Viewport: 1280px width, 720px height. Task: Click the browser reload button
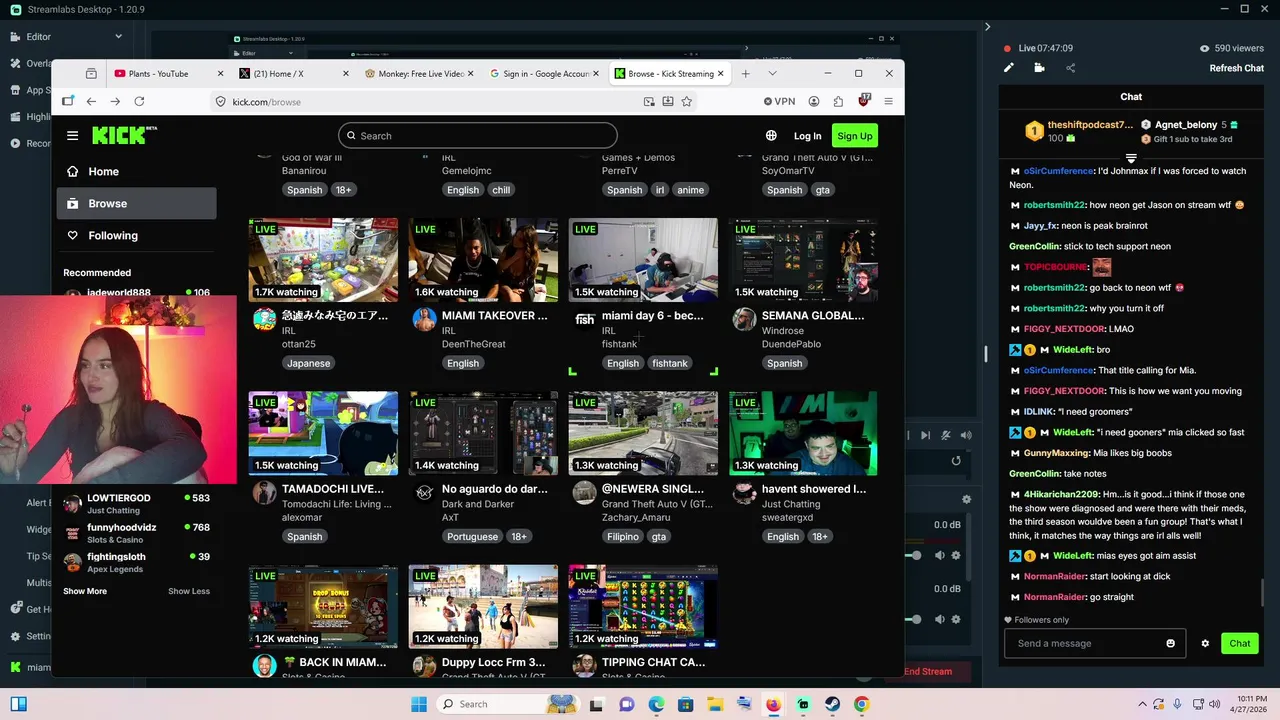pos(139,101)
